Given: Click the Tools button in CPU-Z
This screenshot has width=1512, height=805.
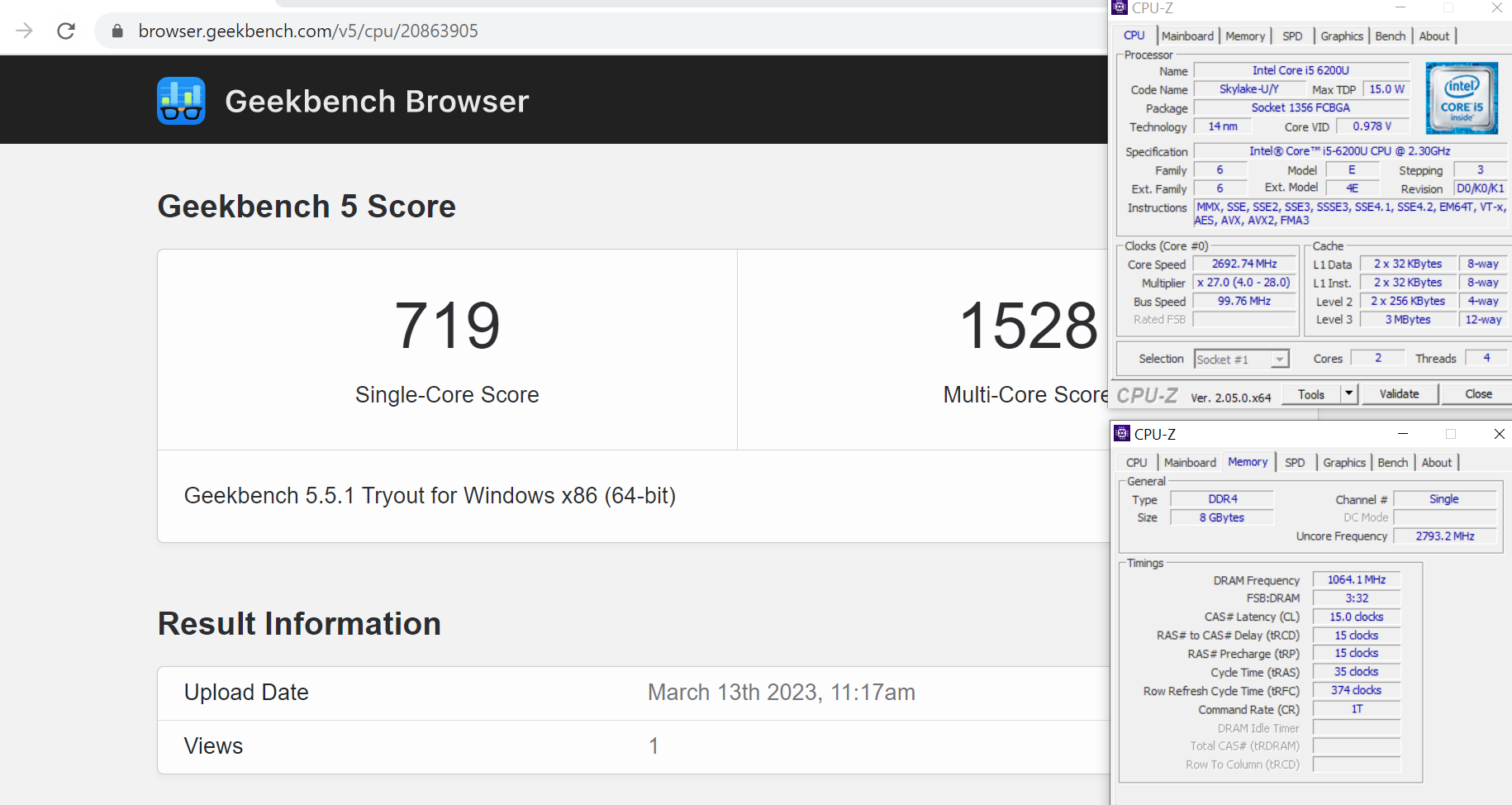Looking at the screenshot, I should click(x=1311, y=394).
